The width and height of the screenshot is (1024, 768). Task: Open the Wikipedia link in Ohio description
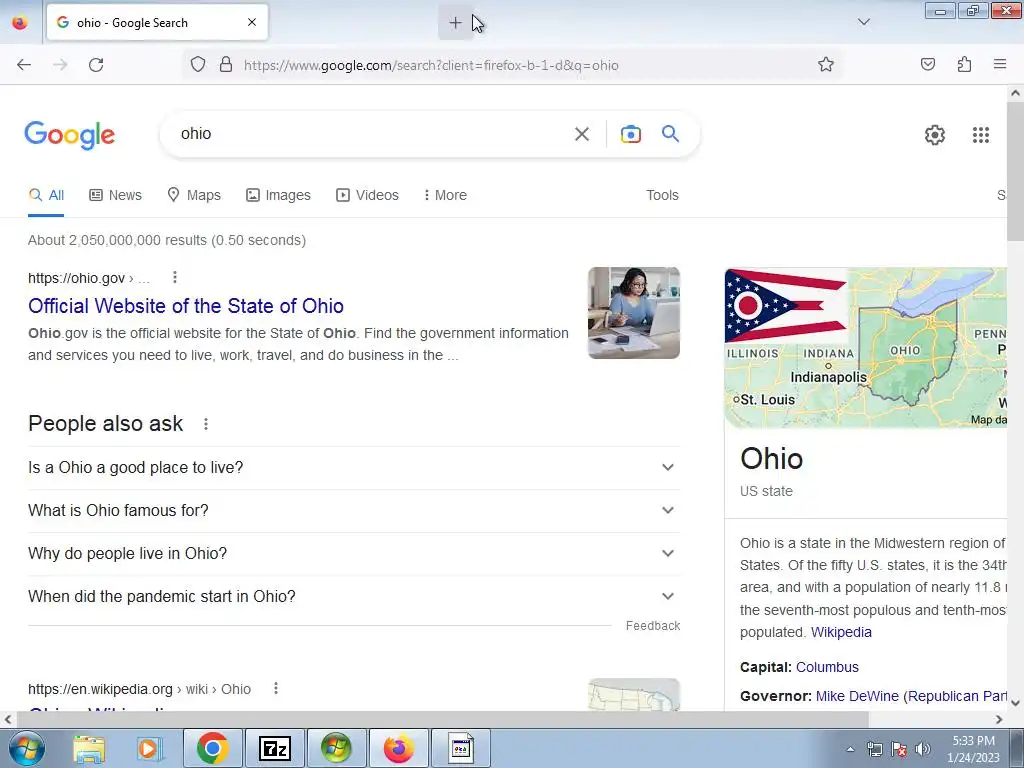(x=841, y=632)
